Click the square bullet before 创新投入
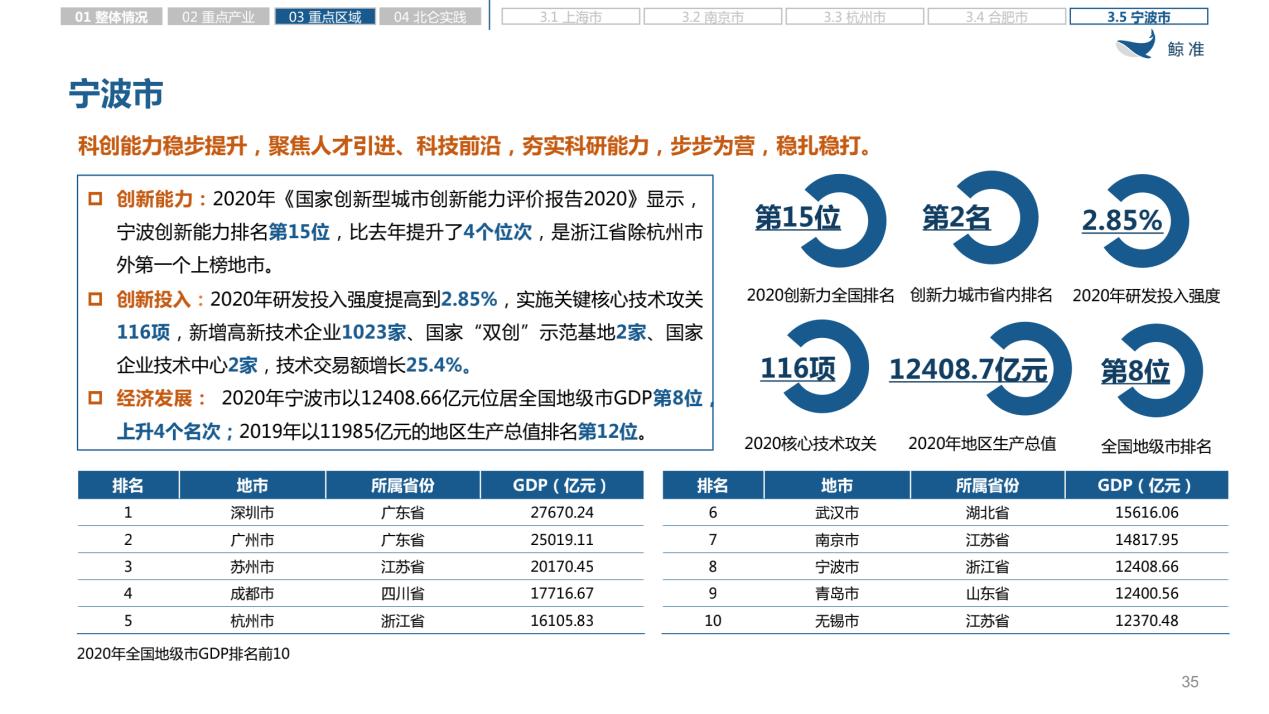Viewport: 1269px width, 714px height. 95,299
